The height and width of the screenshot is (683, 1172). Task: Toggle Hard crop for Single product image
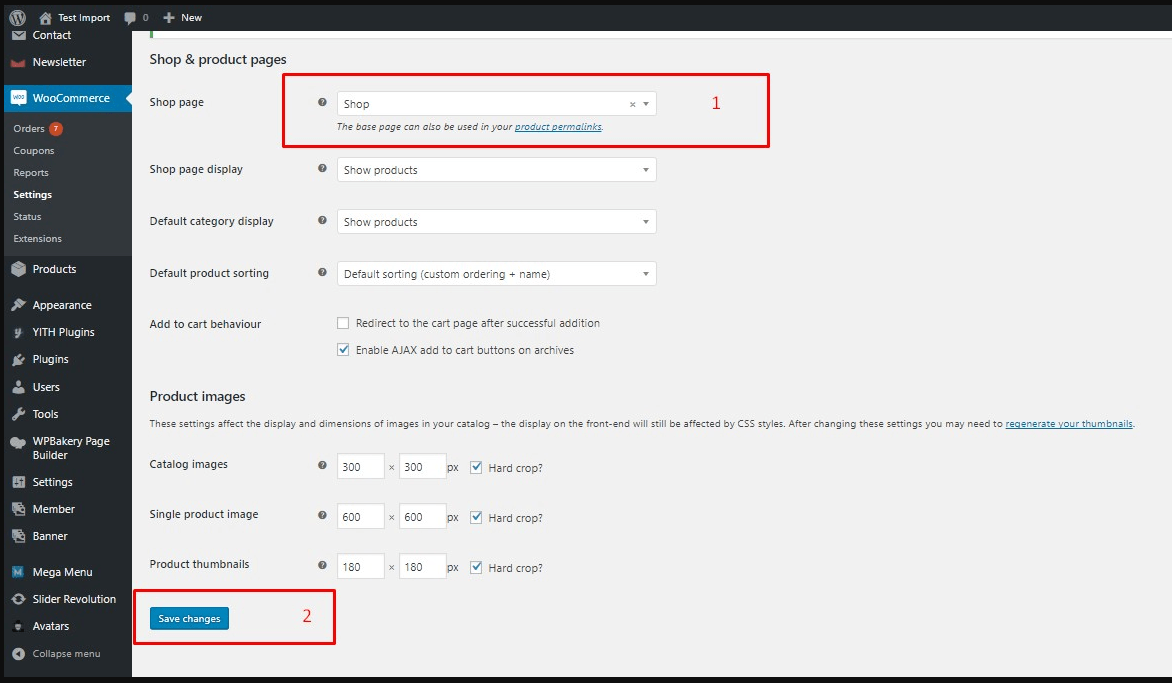pos(476,517)
